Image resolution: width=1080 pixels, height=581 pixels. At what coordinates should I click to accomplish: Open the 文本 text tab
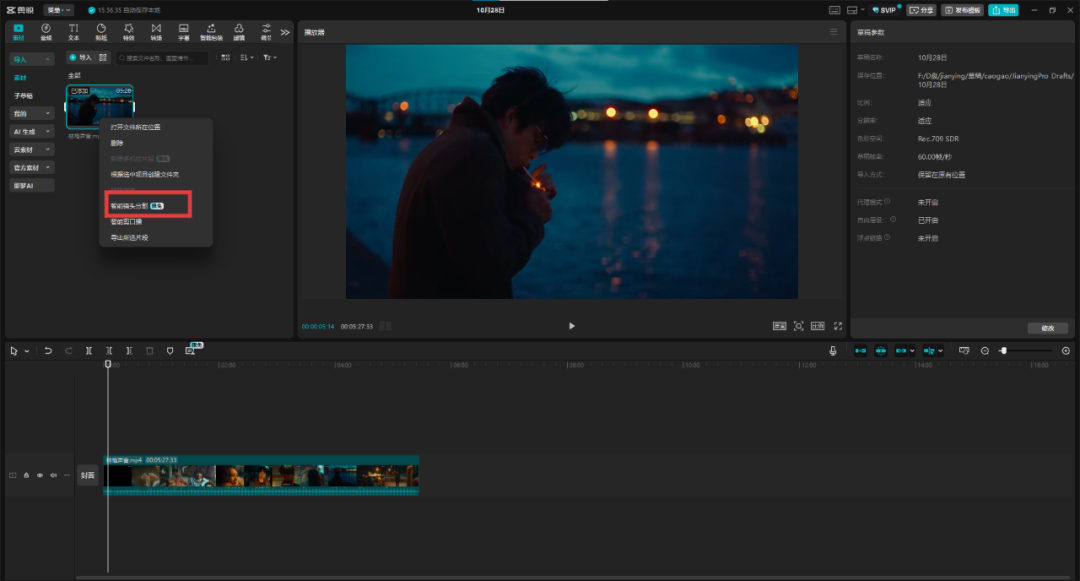[x=73, y=31]
